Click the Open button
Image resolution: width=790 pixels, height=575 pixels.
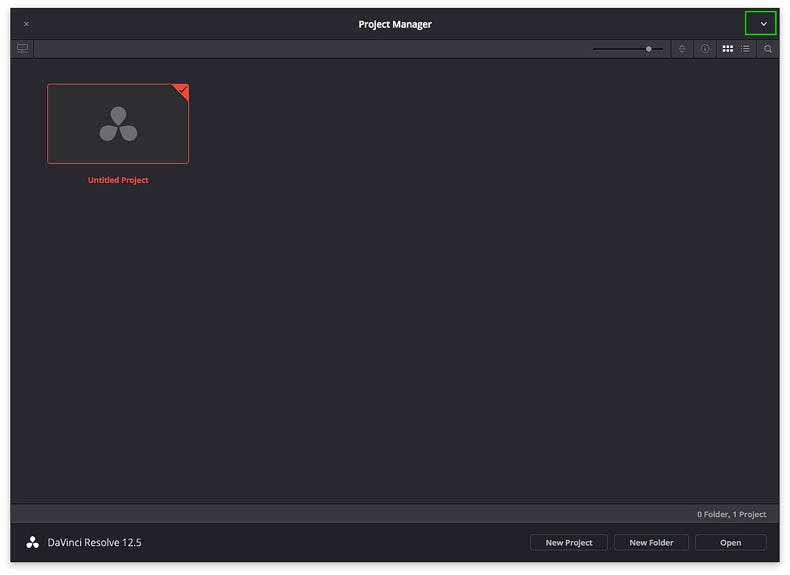point(731,543)
